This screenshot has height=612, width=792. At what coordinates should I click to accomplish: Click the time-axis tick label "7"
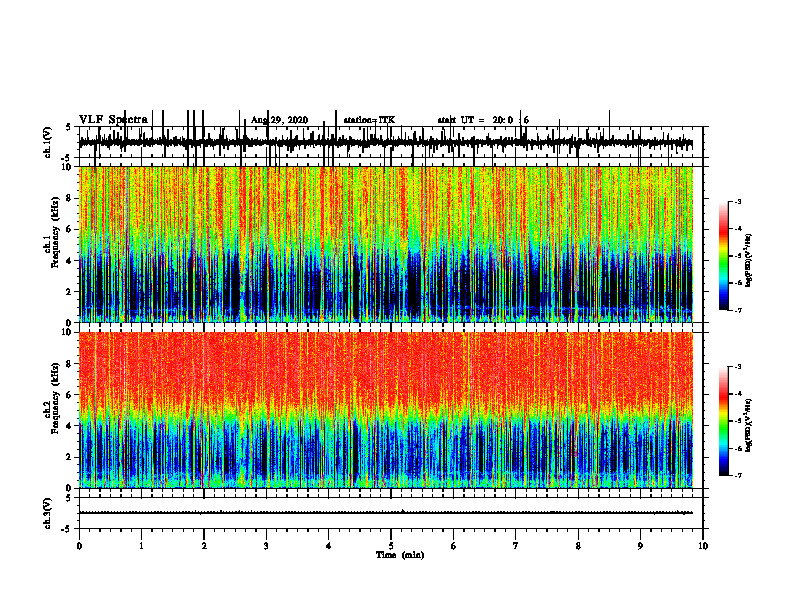pyautogui.click(x=516, y=546)
